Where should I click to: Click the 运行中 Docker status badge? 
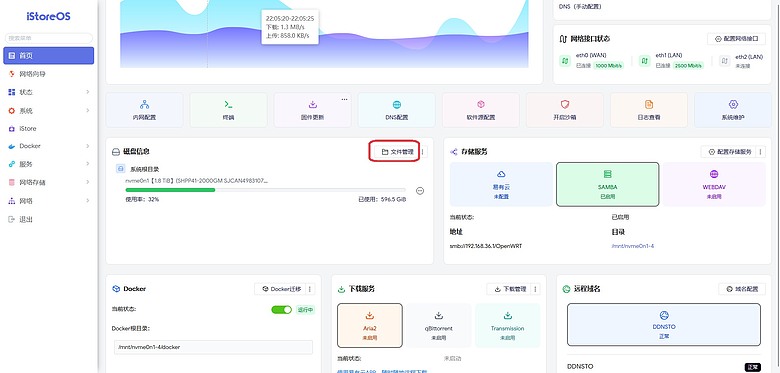click(305, 310)
